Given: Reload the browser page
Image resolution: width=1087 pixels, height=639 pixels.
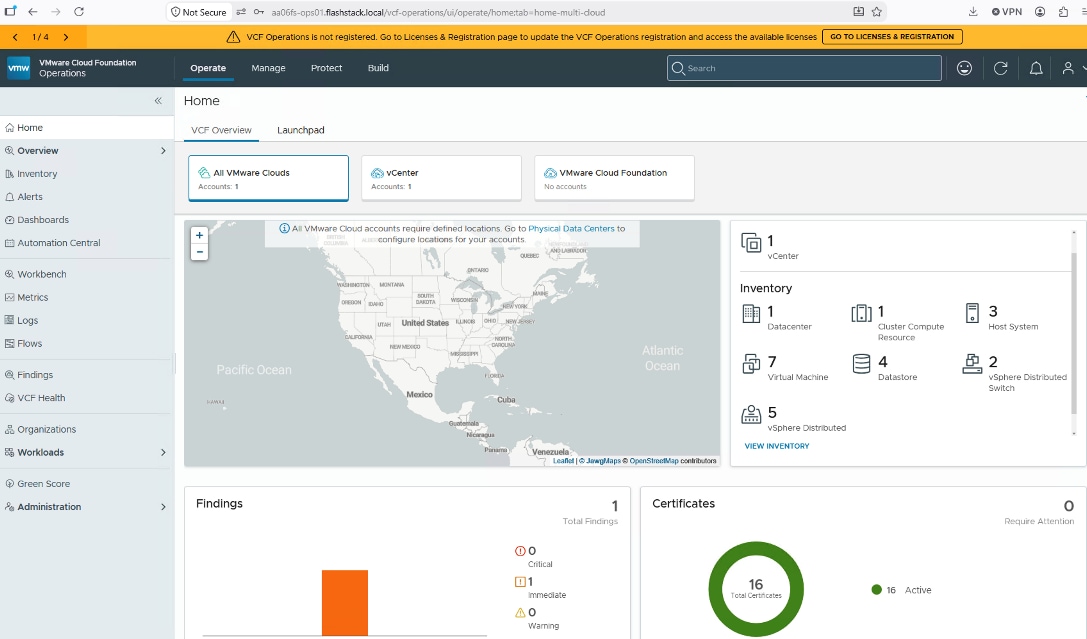Looking at the screenshot, I should [79, 12].
